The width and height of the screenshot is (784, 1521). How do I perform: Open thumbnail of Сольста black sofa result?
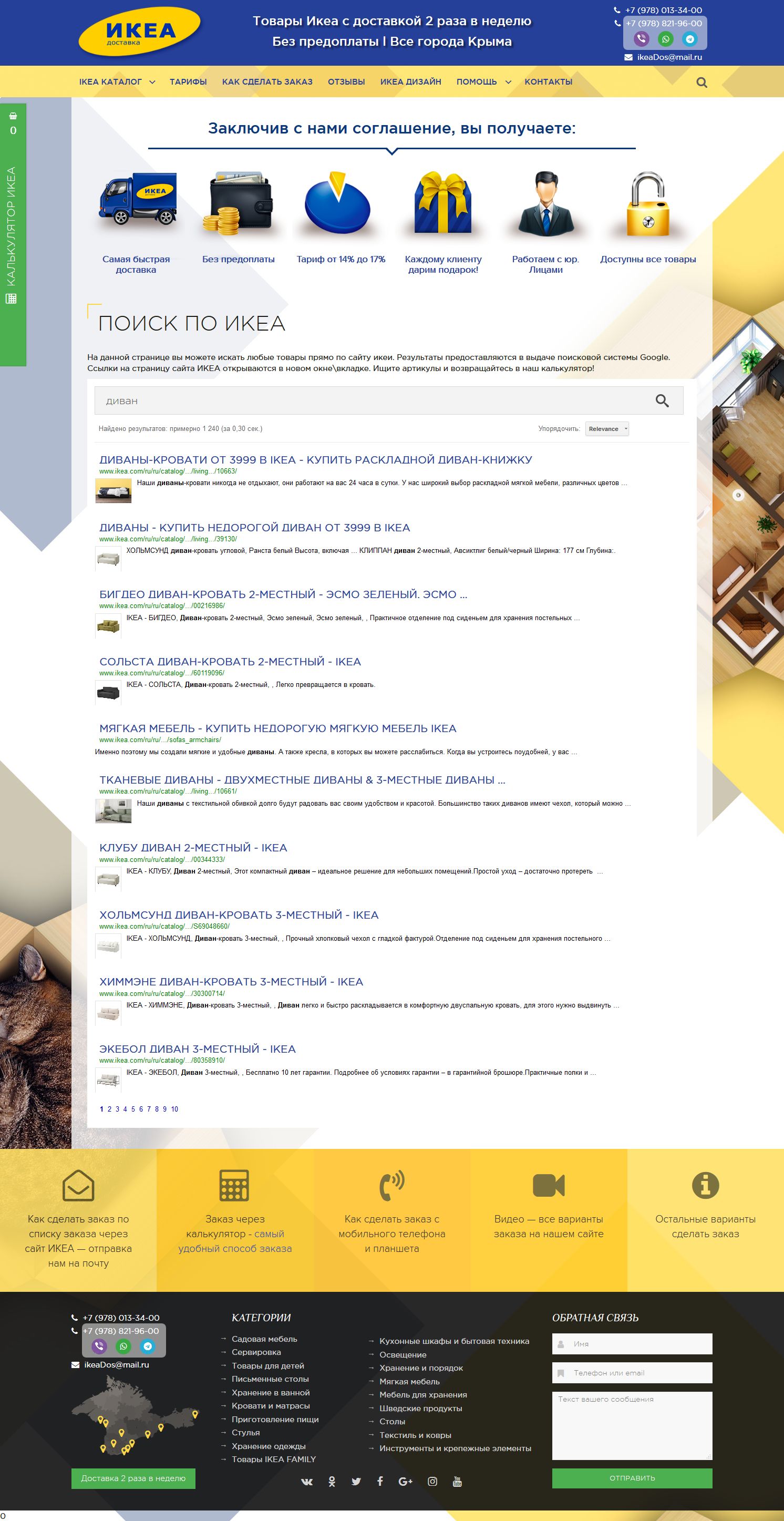click(108, 693)
